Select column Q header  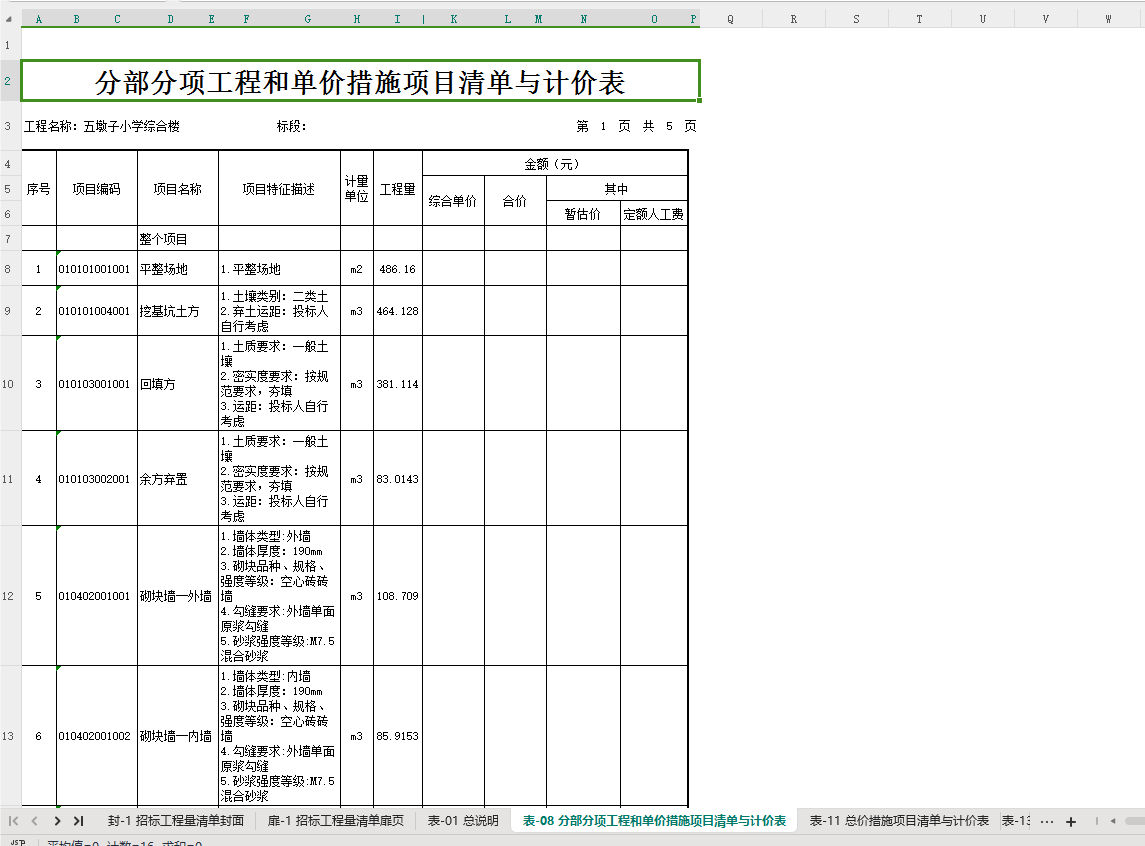coord(731,19)
